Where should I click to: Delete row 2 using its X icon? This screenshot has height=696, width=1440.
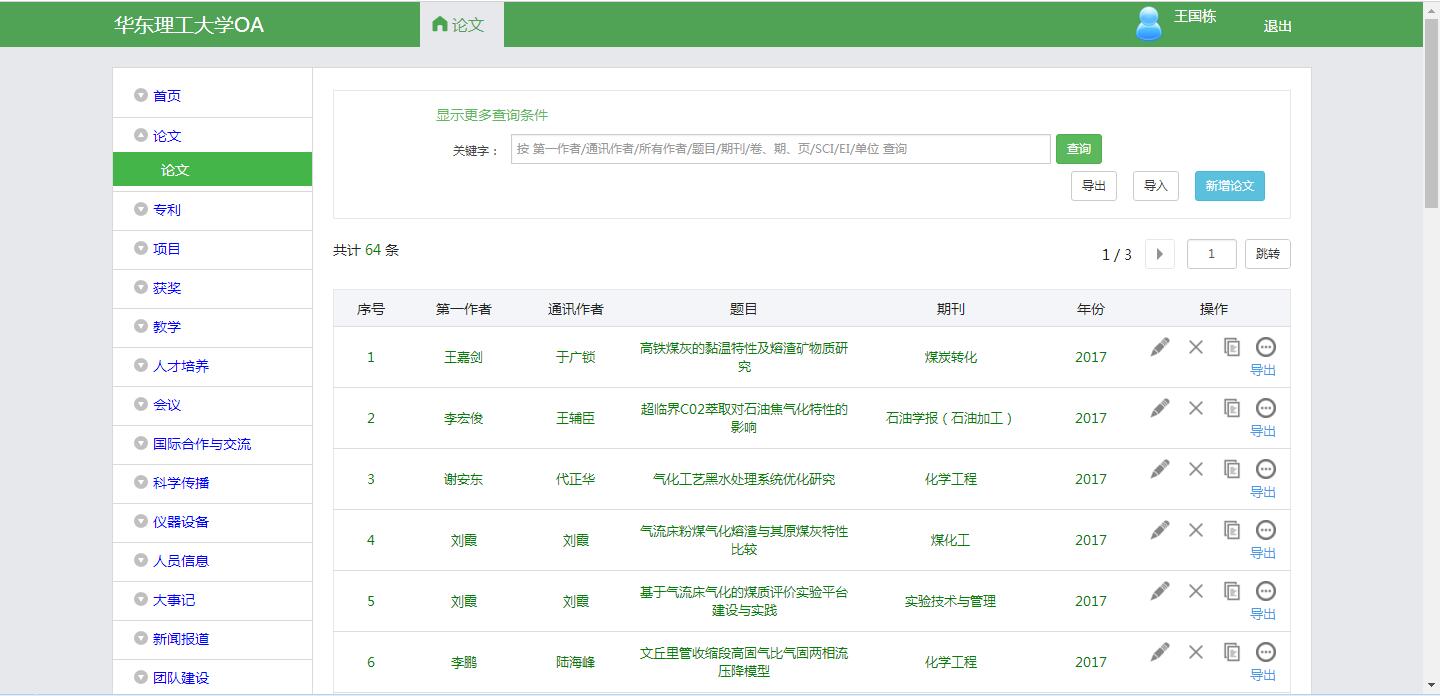click(1196, 408)
